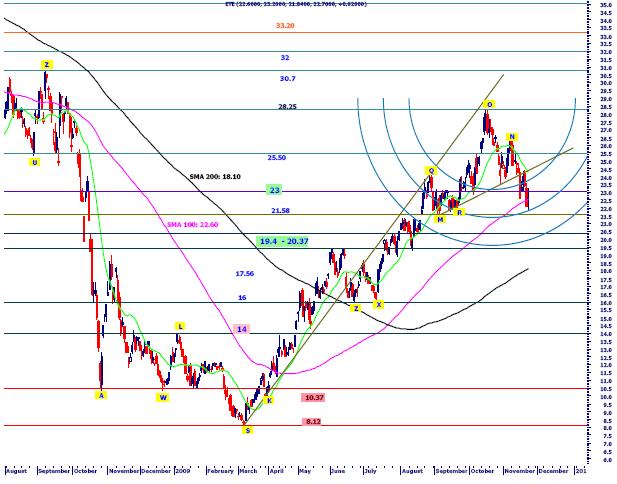
Task: Select the yellow K marker near April
Action: pos(269,400)
